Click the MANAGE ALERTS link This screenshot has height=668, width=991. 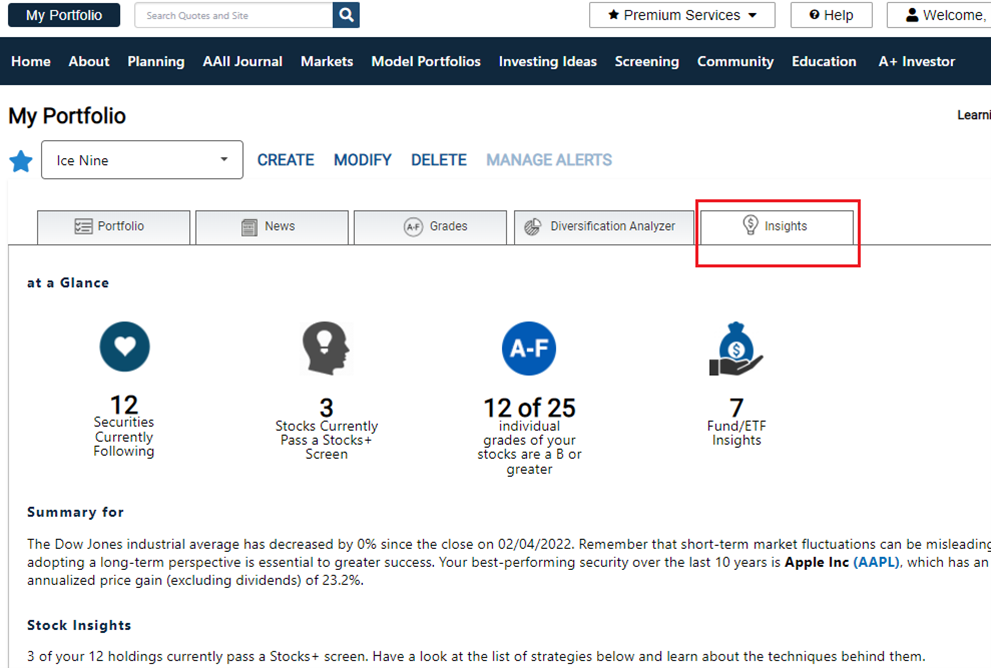(549, 160)
